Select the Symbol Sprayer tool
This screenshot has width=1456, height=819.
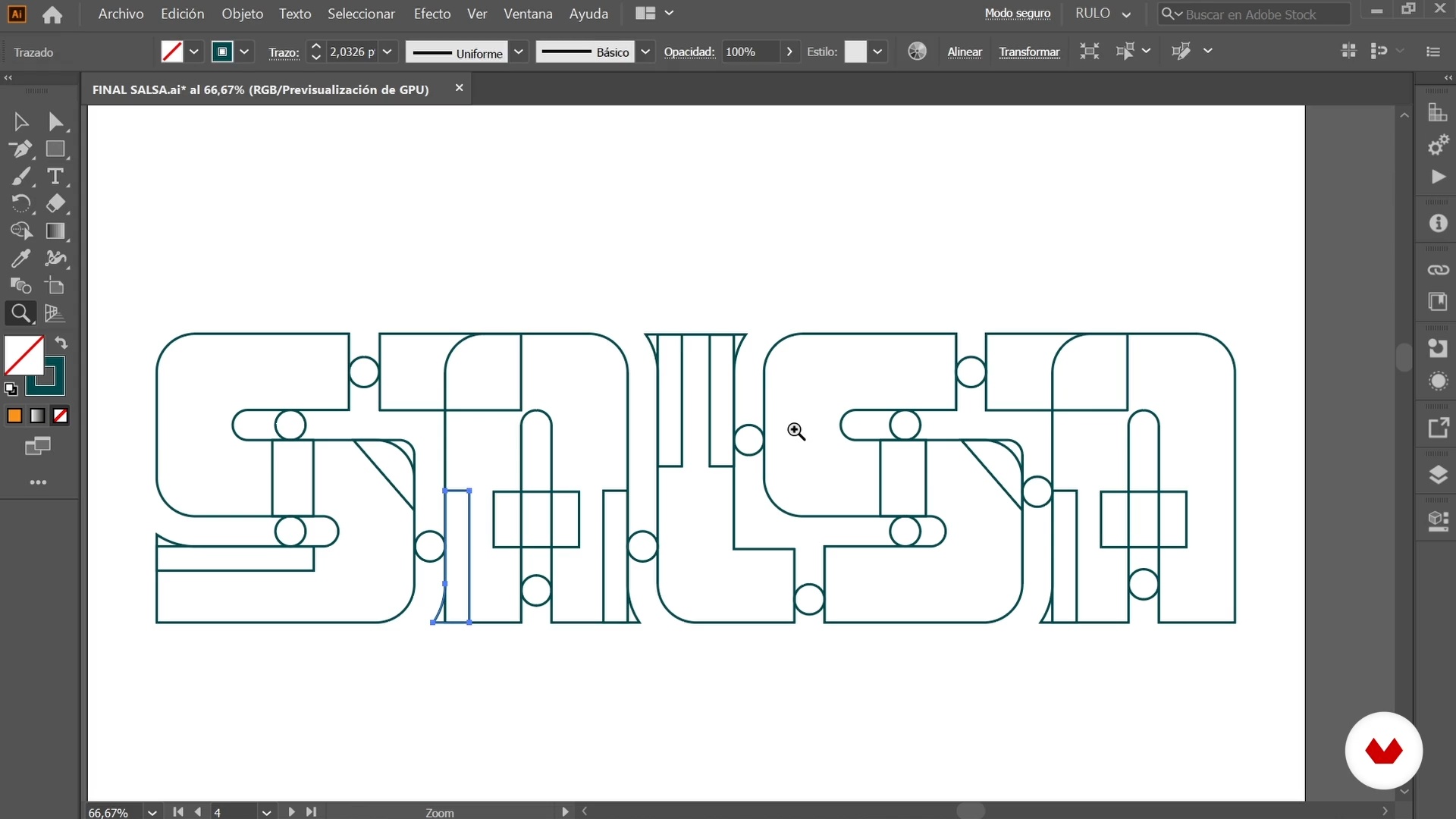(55, 259)
